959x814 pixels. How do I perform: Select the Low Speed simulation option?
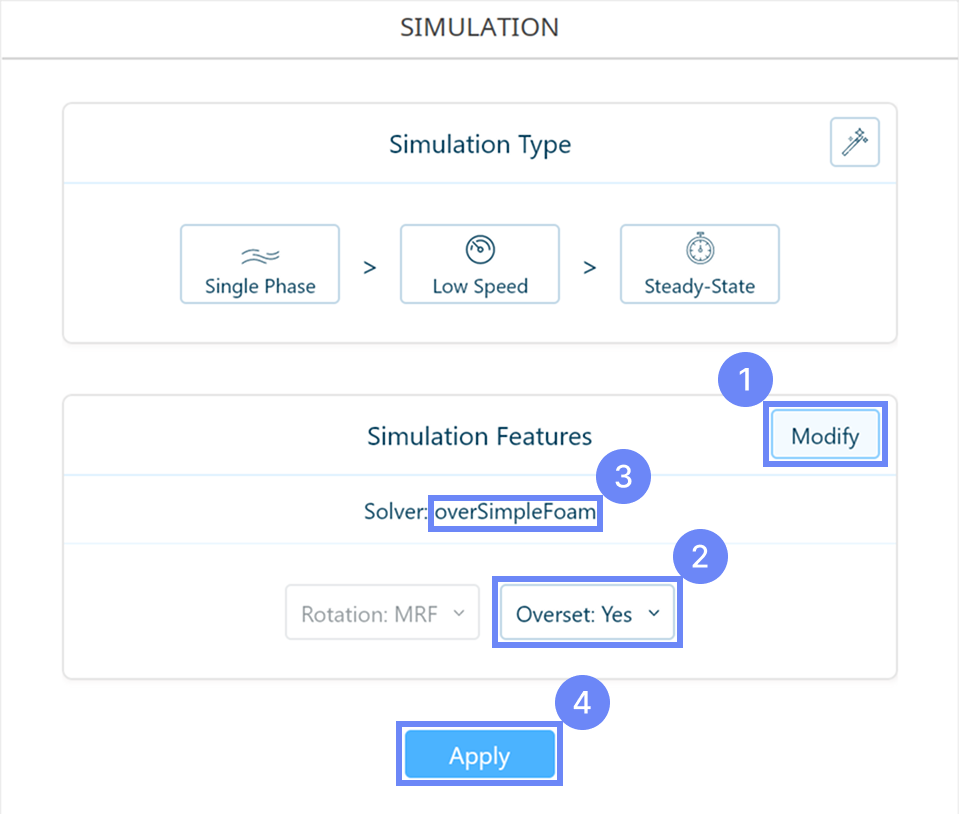click(x=479, y=264)
